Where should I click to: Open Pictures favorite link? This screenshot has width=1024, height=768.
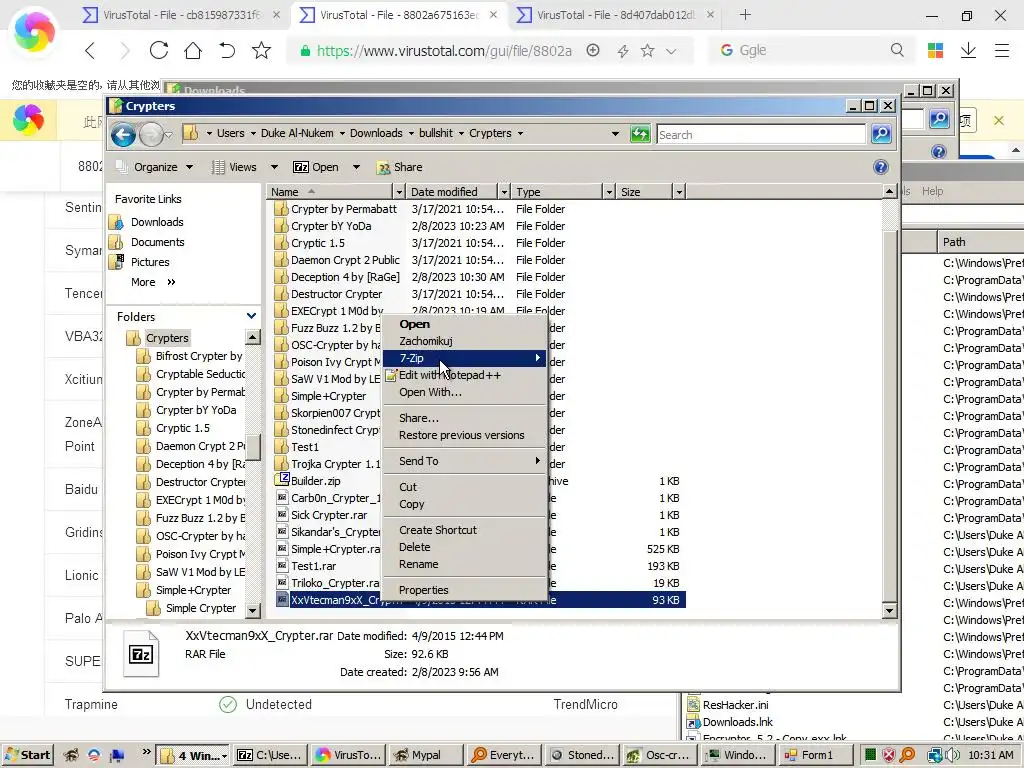[x=150, y=262]
